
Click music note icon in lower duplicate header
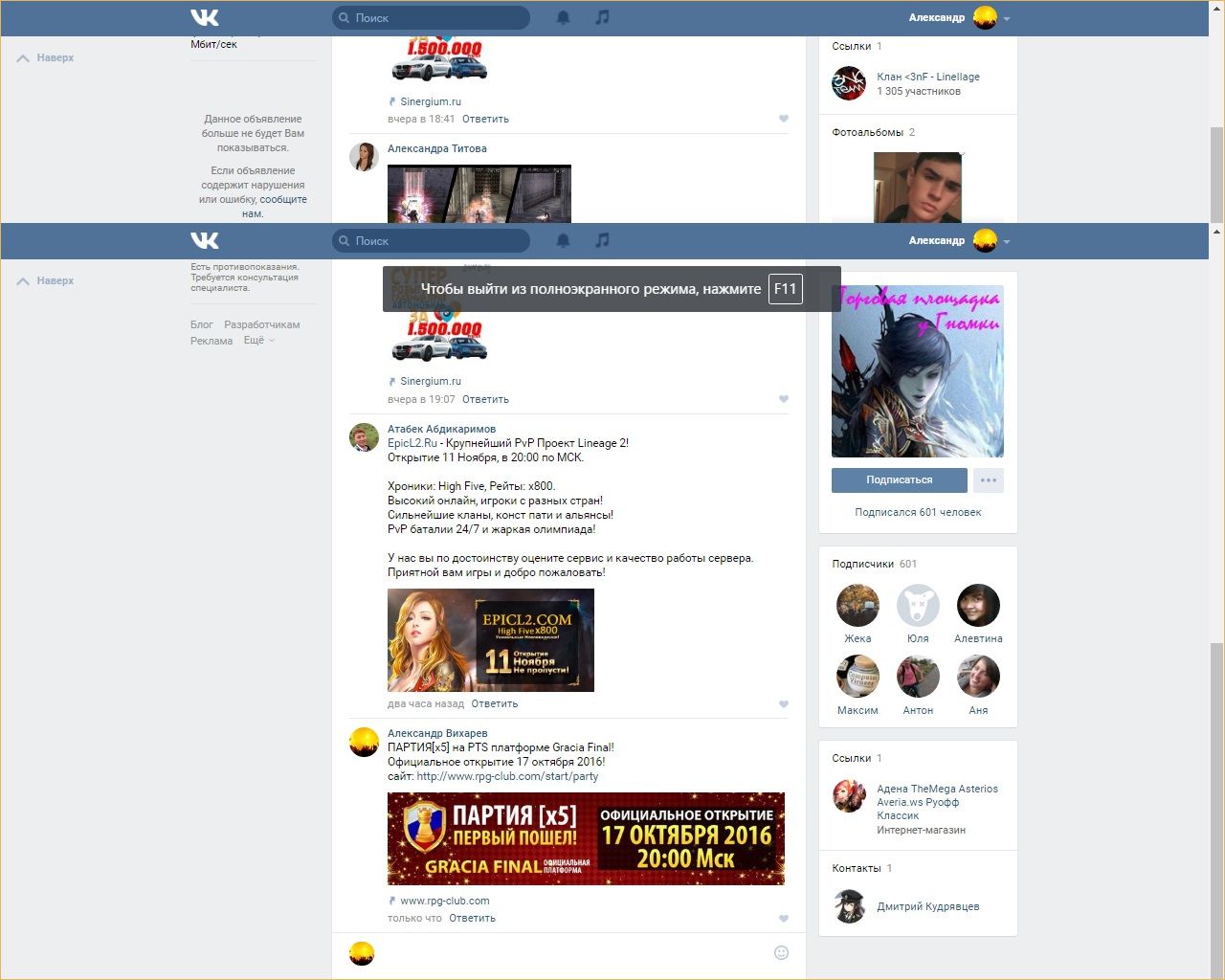tap(602, 240)
